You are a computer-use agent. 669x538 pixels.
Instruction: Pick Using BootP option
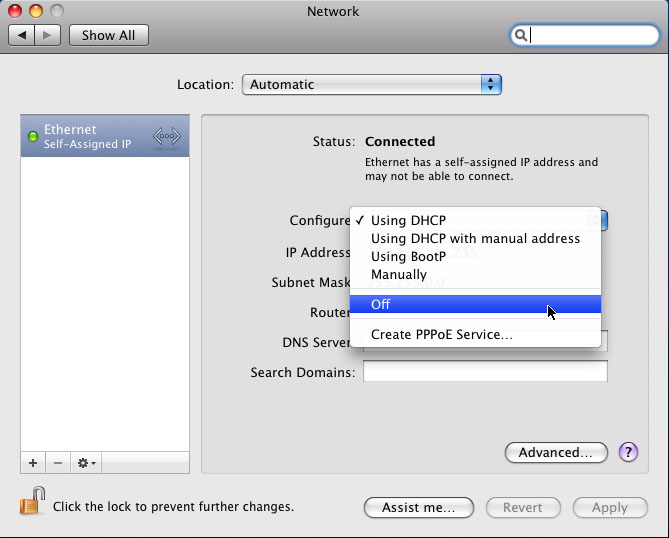click(475, 256)
